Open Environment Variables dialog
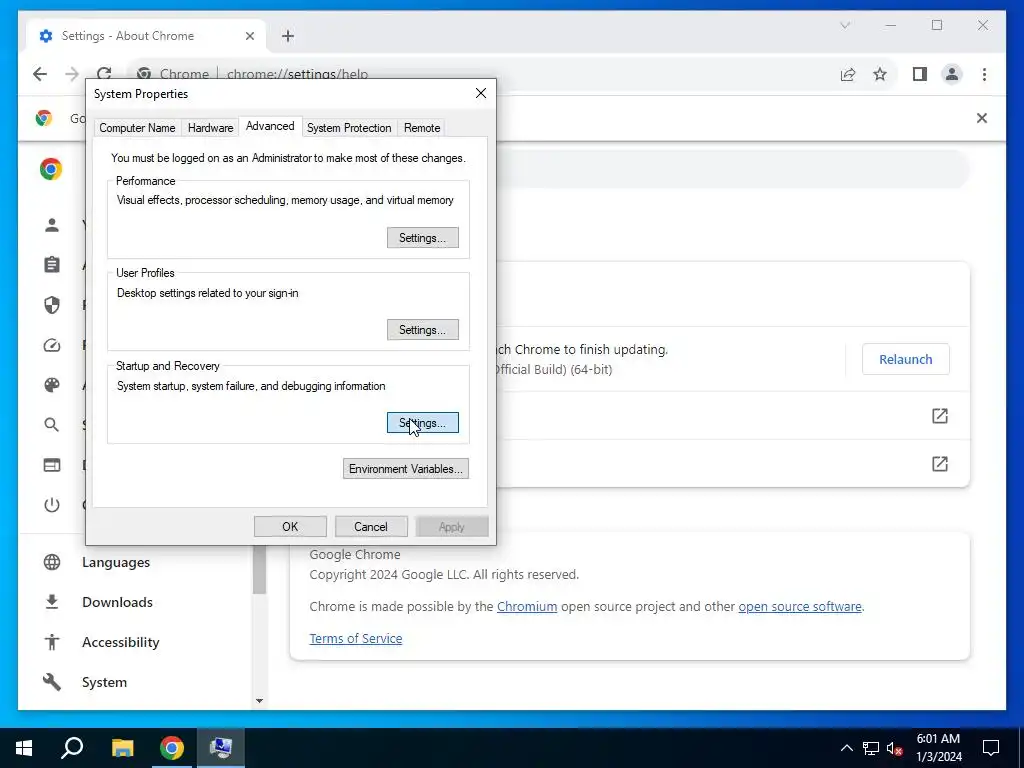Image resolution: width=1024 pixels, height=768 pixels. coord(406,469)
